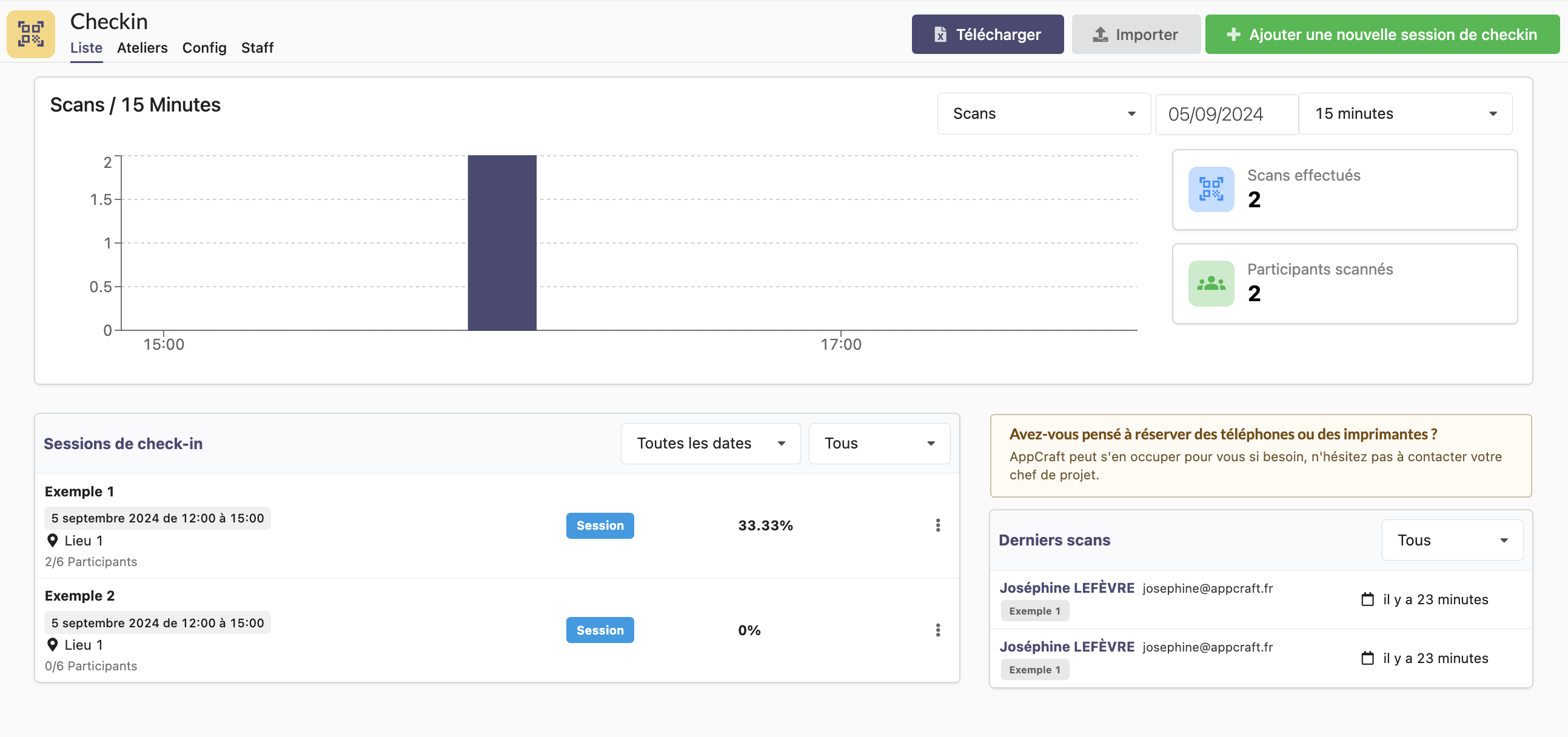Click the location pin icon under Exemple 1

tap(52, 541)
